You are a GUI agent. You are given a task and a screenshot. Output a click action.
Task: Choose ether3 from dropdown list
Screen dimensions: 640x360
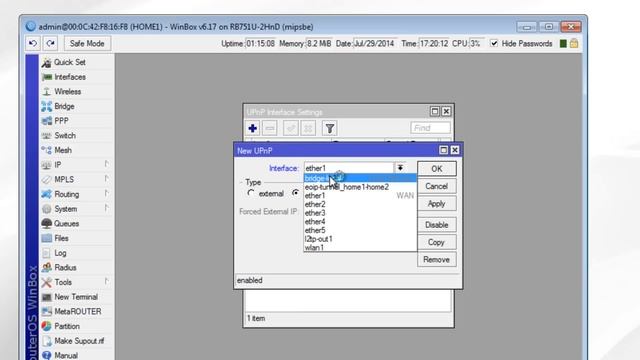pos(360,213)
